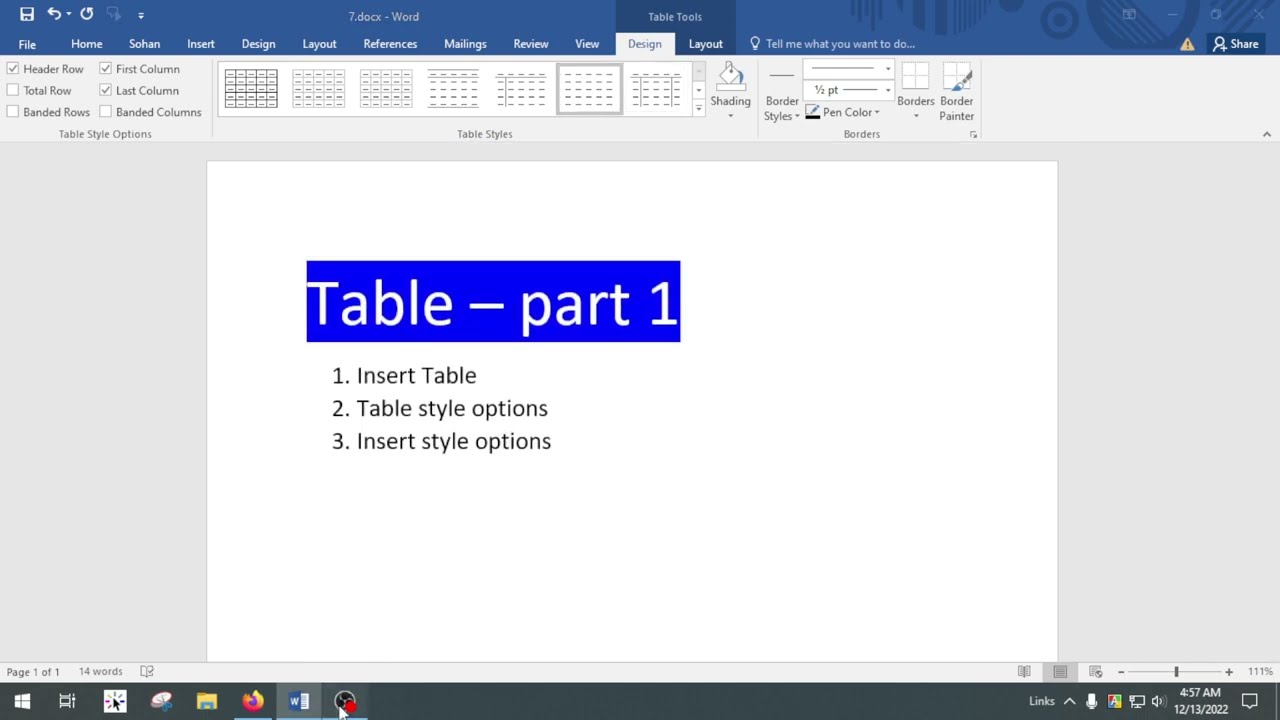Open the File menu
The width and height of the screenshot is (1280, 720).
[x=27, y=44]
